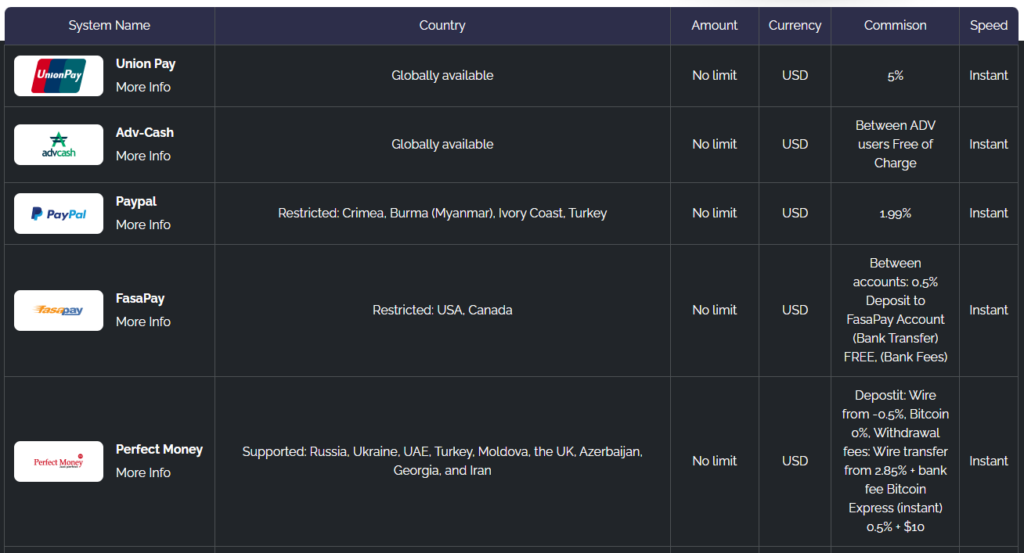1024x553 pixels.
Task: Select the Union Pay system name
Action: (146, 64)
